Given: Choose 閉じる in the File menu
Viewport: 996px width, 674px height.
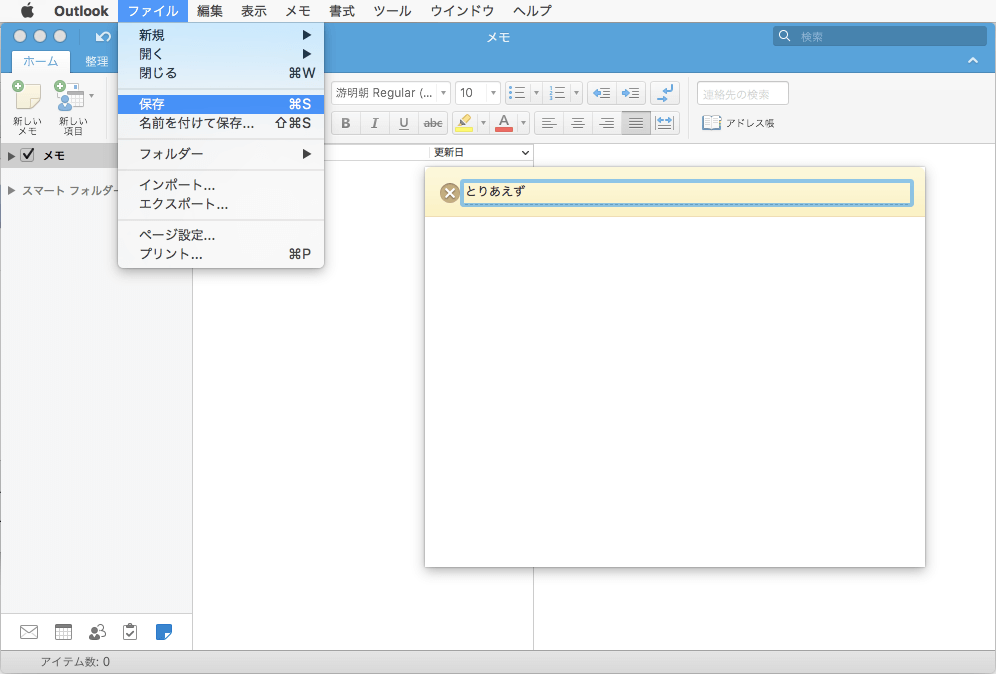Looking at the screenshot, I should point(221,73).
